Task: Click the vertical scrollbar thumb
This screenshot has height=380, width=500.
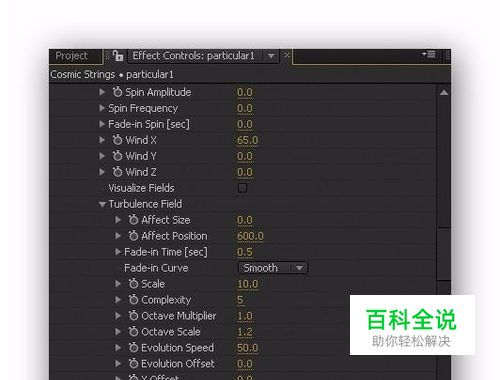Action: tap(444, 254)
